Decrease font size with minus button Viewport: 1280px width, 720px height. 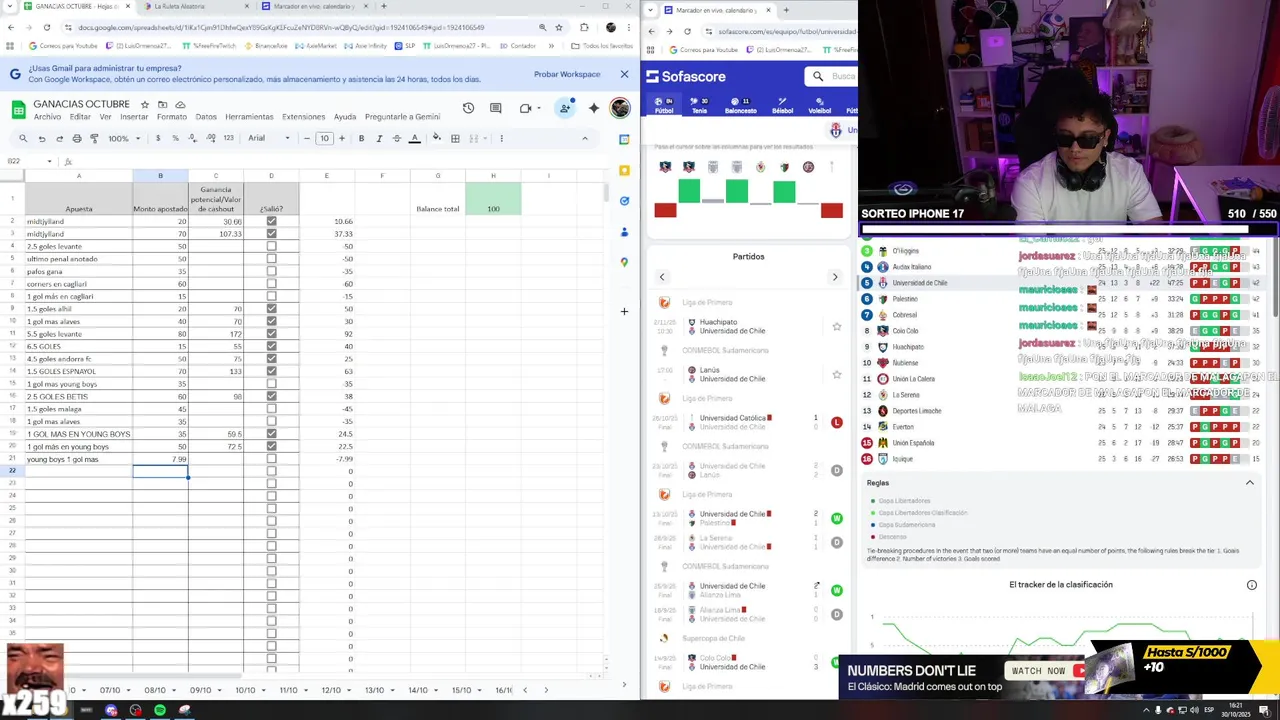pyautogui.click(x=307, y=138)
